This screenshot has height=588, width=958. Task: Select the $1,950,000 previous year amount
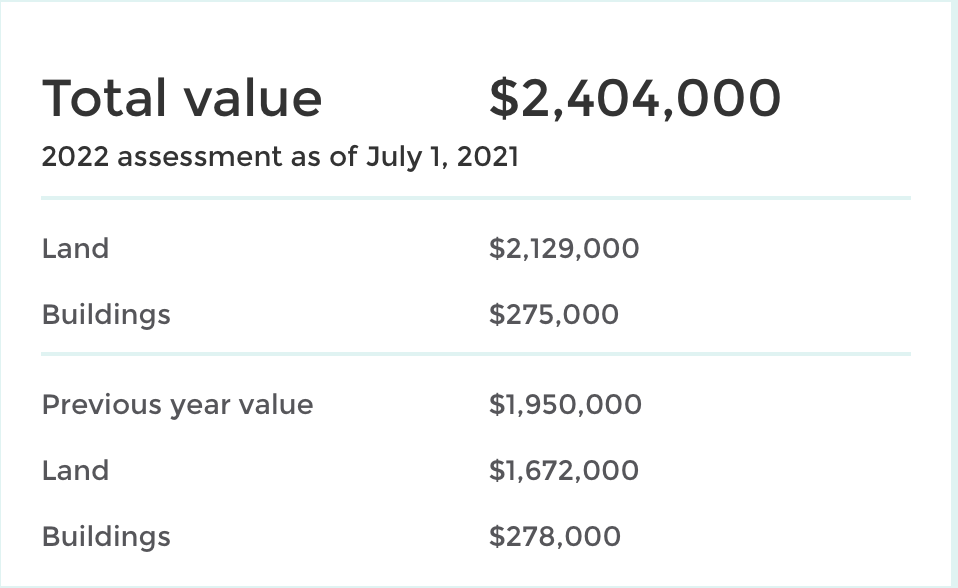pos(565,405)
